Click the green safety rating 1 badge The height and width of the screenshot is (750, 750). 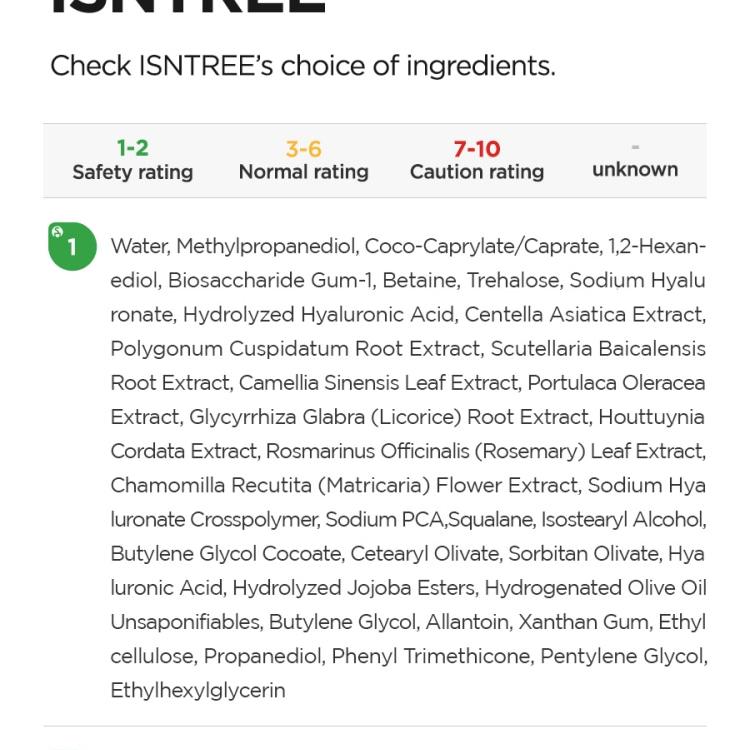coord(72,246)
